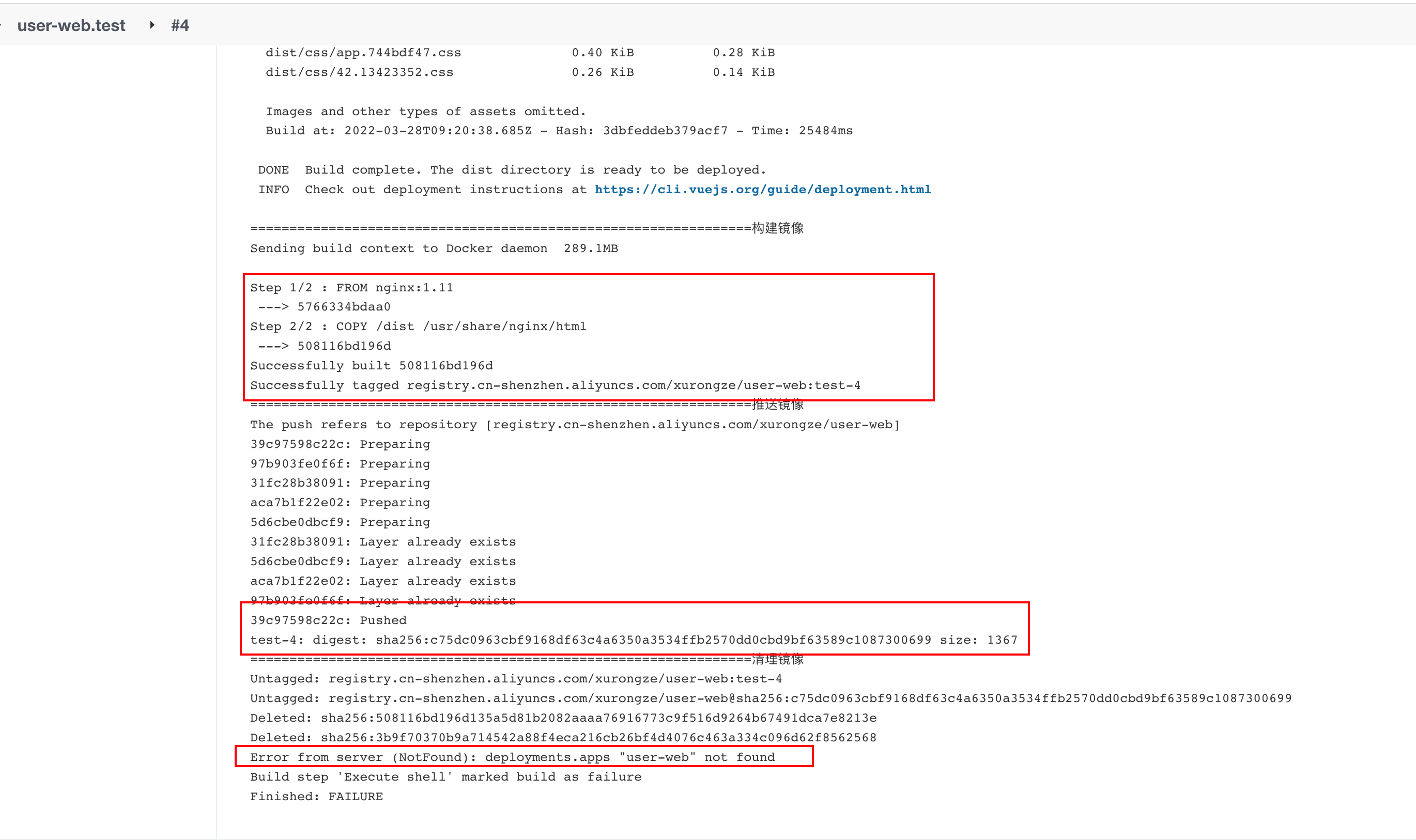1416x840 pixels.
Task: Click the 'Untagged: ...user-web:test-4' line
Action: pos(516,679)
